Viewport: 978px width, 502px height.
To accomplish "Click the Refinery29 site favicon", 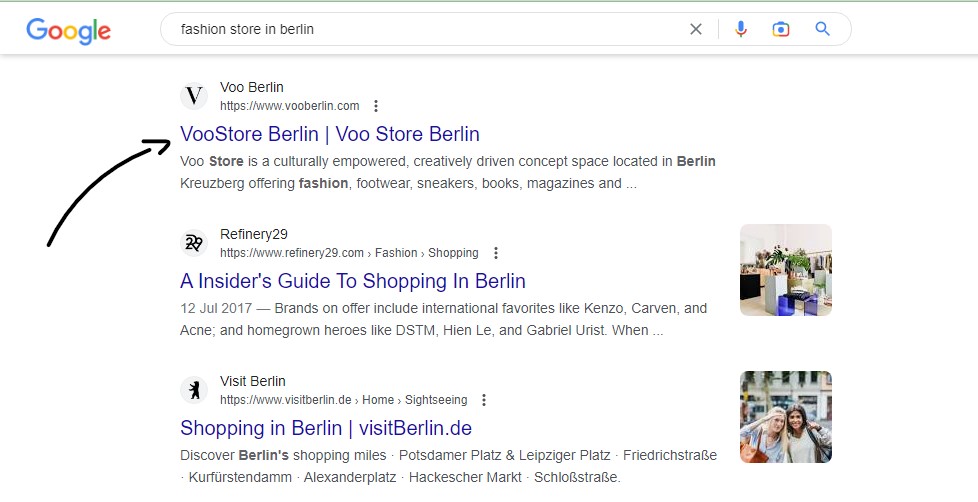I will tap(194, 243).
